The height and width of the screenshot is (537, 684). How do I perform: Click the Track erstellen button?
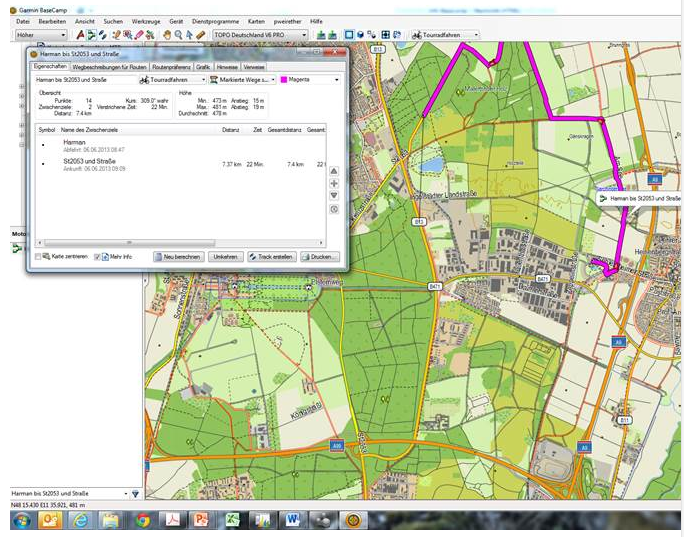[270, 257]
